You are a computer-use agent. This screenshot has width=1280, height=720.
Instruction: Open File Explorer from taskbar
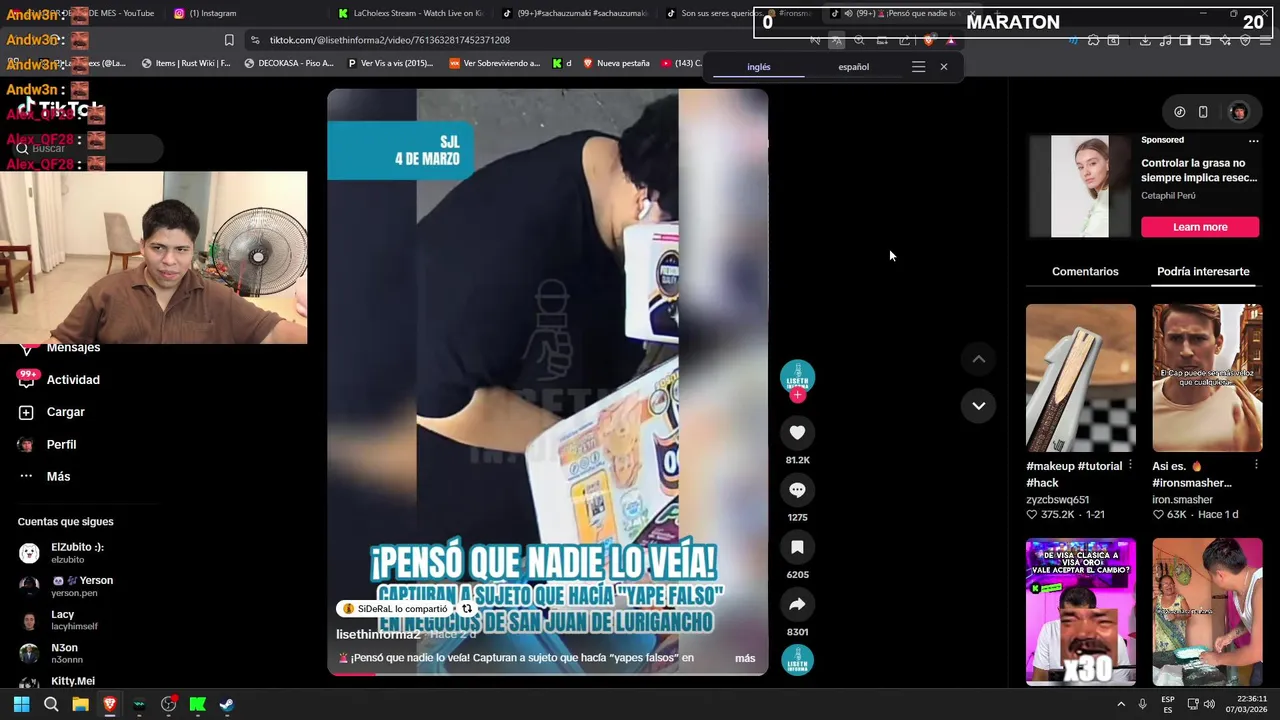(81, 704)
